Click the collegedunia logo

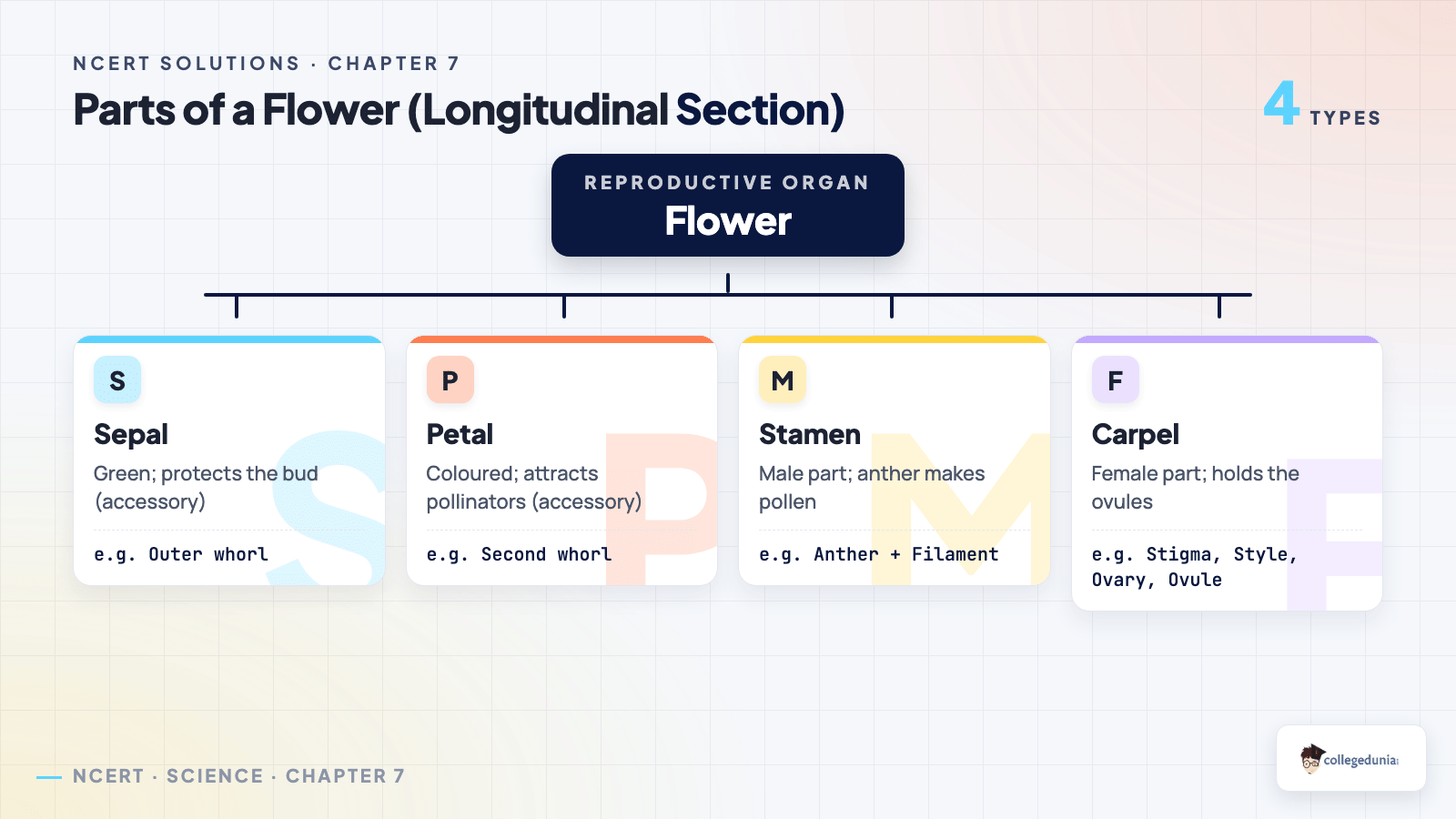tap(1351, 758)
